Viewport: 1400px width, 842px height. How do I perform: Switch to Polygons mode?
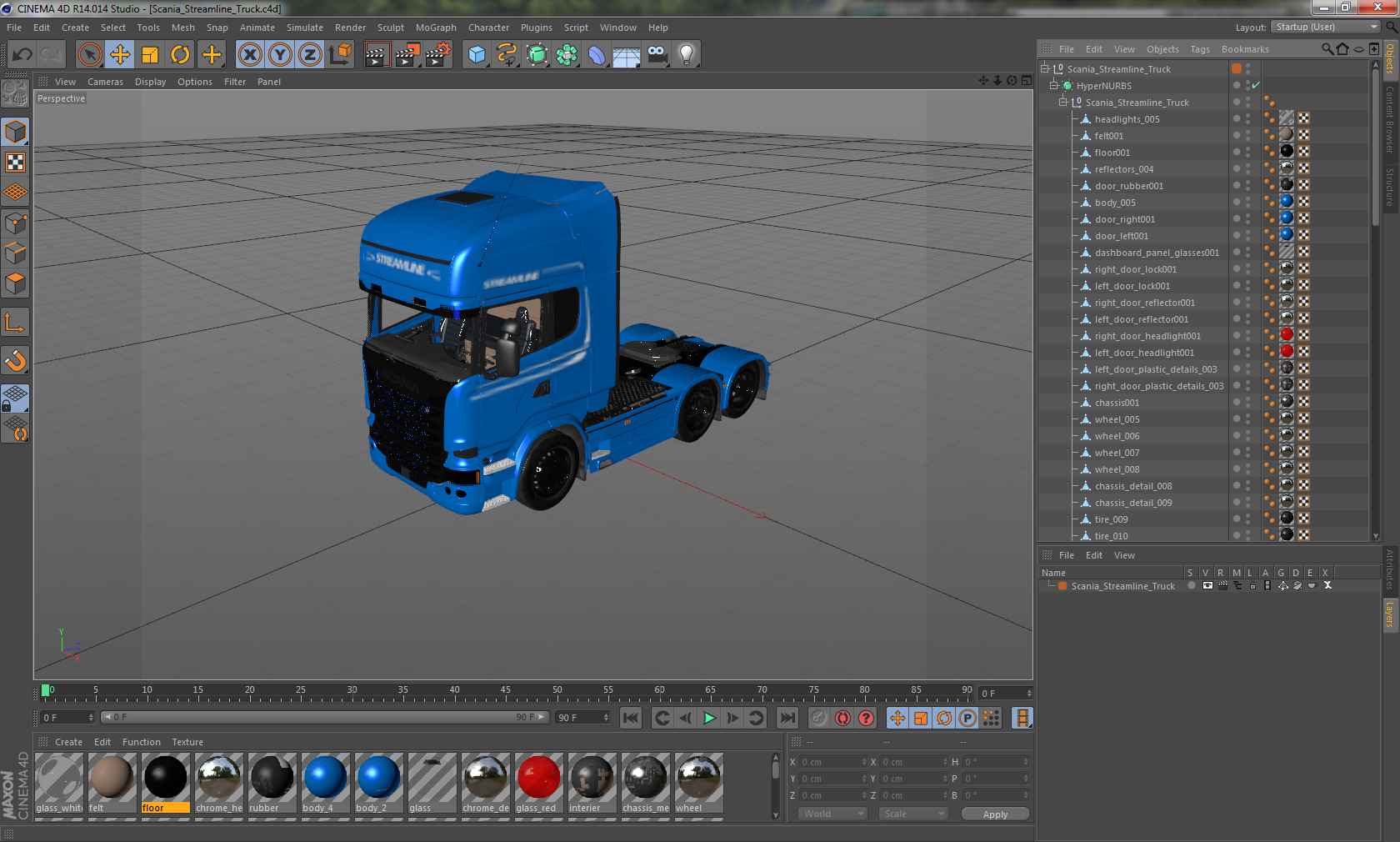(x=15, y=283)
